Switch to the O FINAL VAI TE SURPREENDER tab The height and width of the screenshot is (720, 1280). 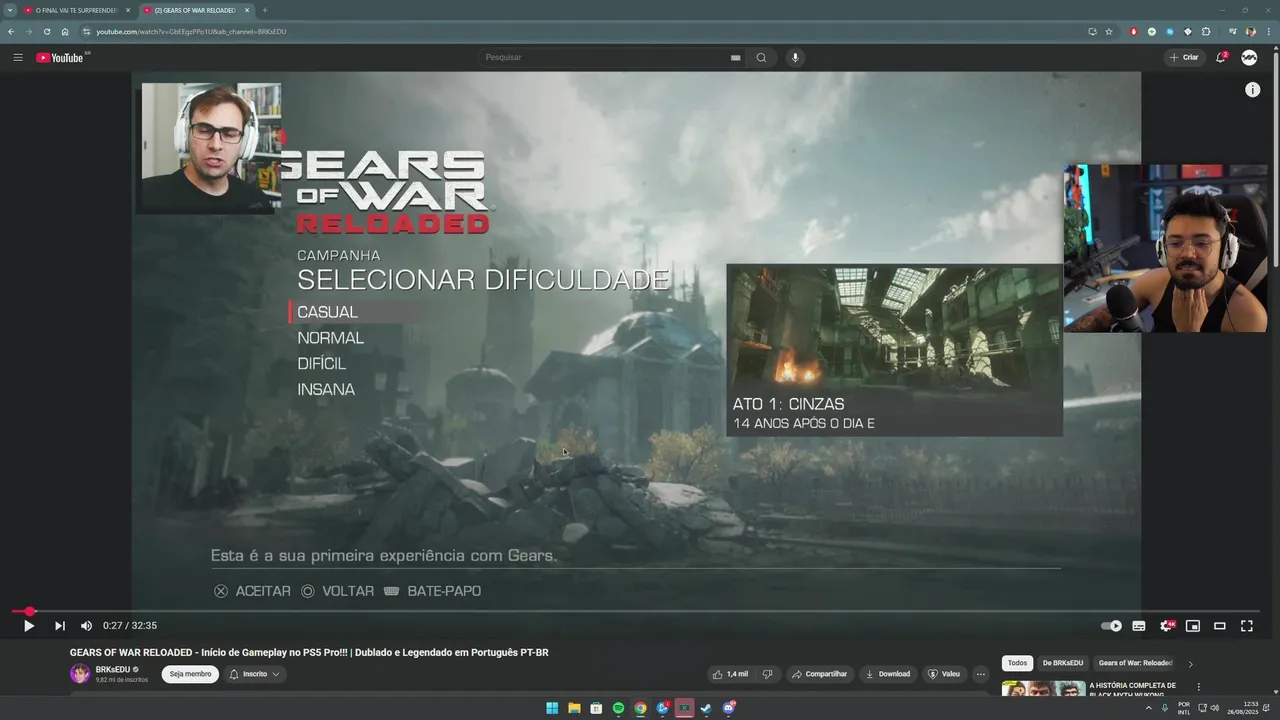click(x=76, y=10)
